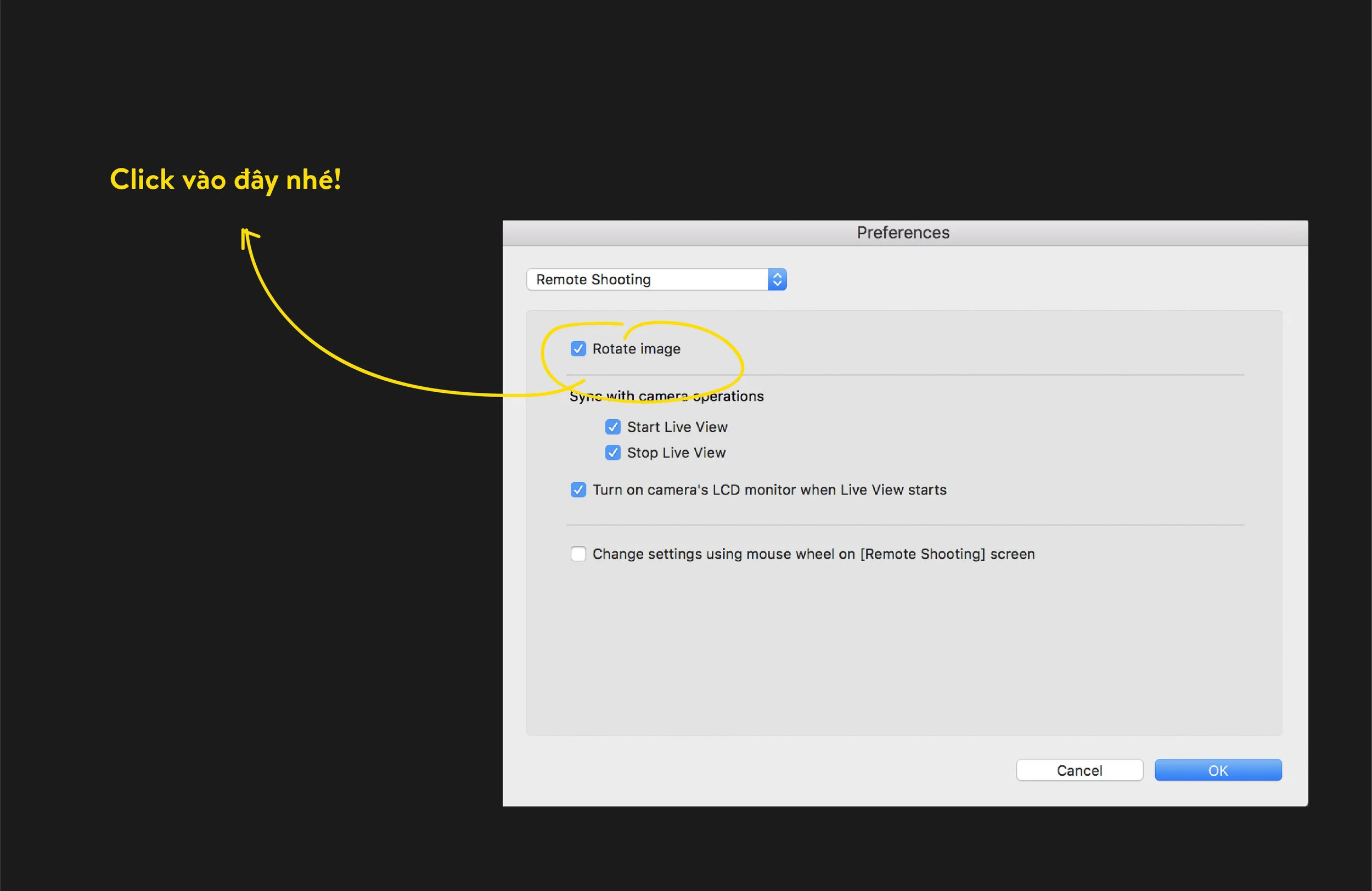
Task: Uncheck the Rotate image checkbox
Action: point(578,349)
